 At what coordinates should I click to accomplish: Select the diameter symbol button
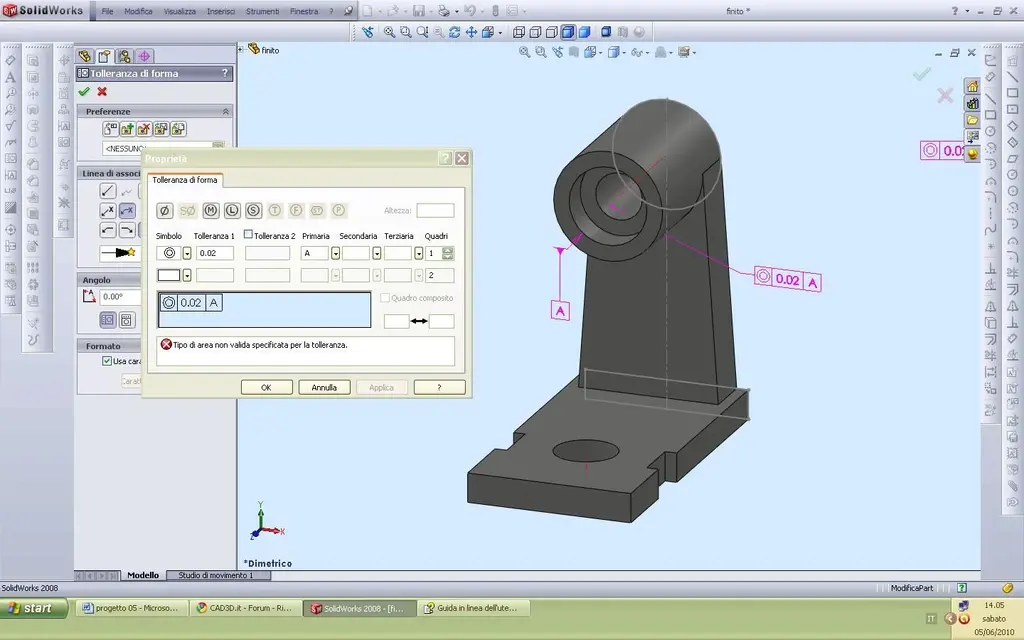[x=165, y=210]
